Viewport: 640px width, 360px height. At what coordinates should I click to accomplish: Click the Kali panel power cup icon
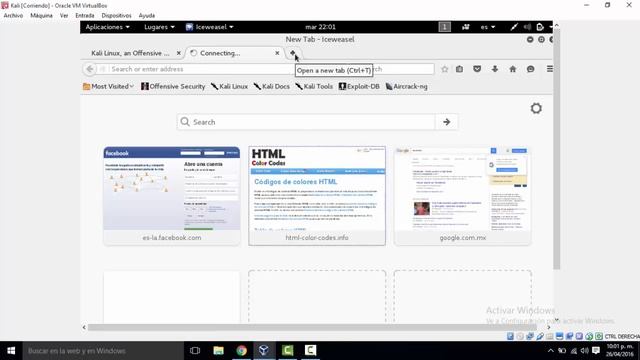[x=540, y=27]
